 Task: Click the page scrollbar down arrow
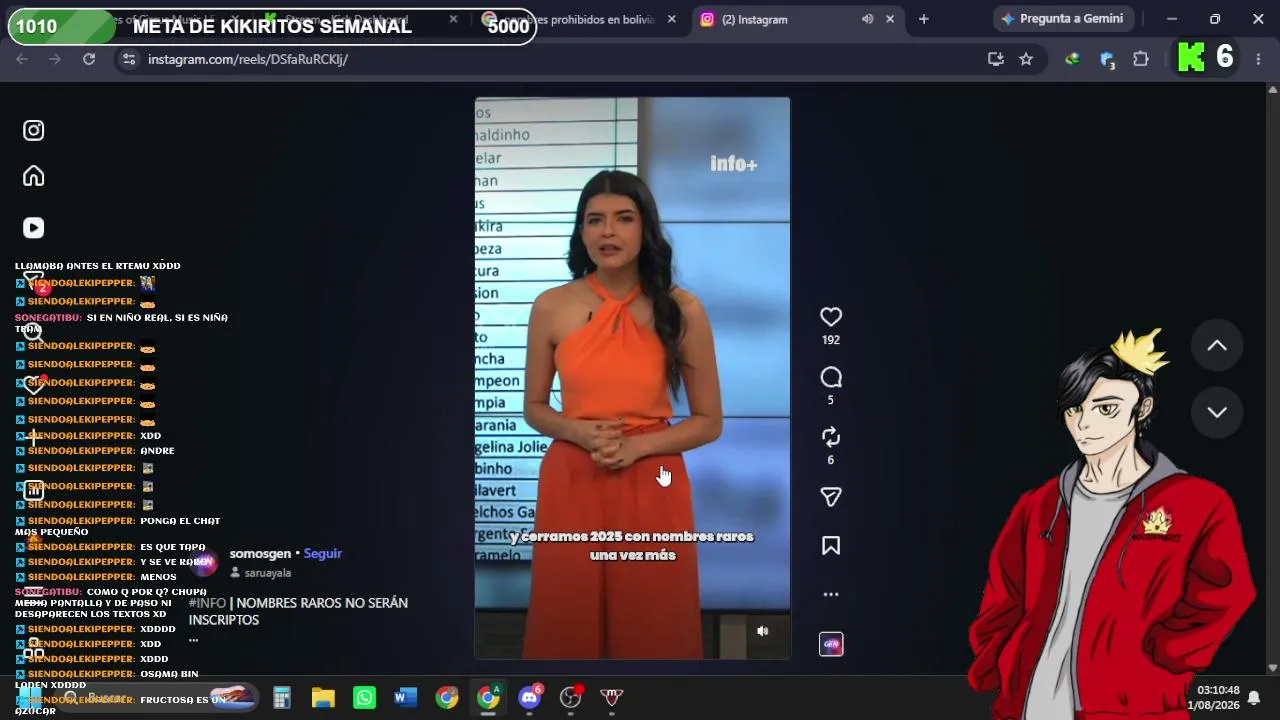tap(1273, 668)
